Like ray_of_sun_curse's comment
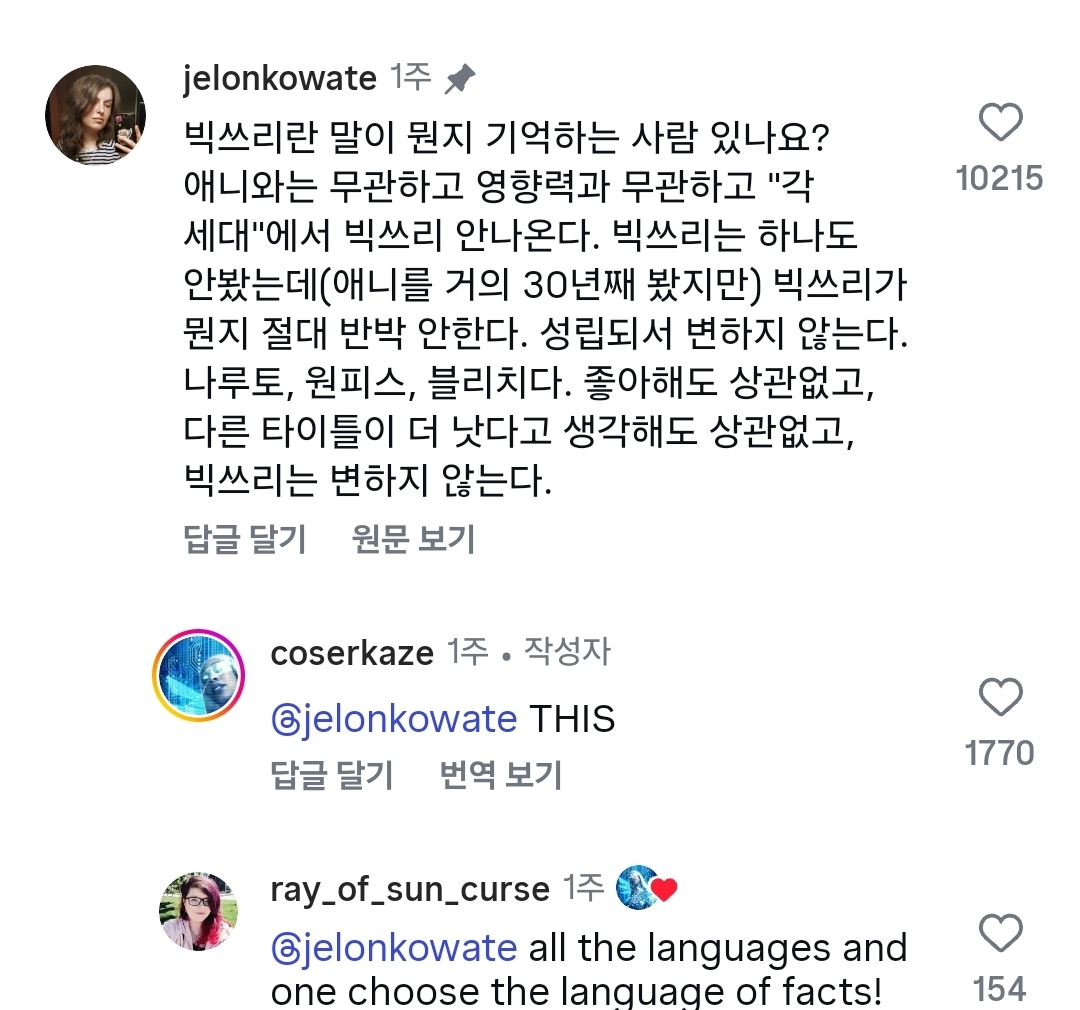This screenshot has height=1010, width=1080. [x=999, y=934]
